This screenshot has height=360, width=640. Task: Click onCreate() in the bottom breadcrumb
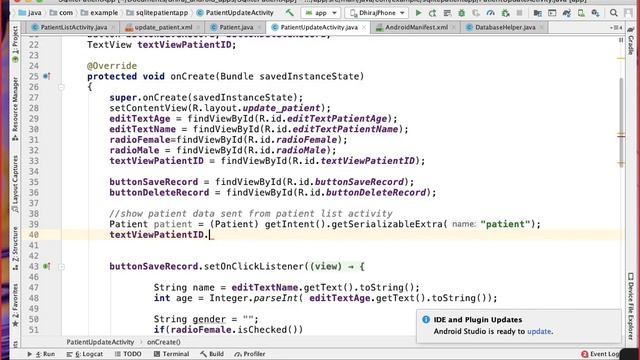pos(164,342)
